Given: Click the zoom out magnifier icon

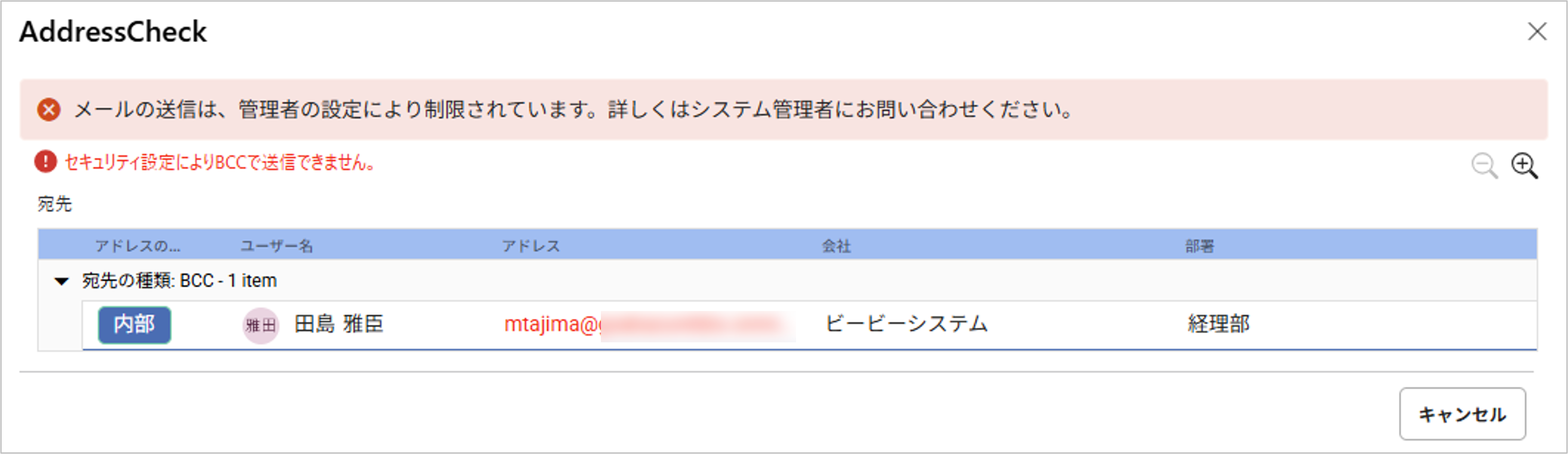Looking at the screenshot, I should [1484, 165].
